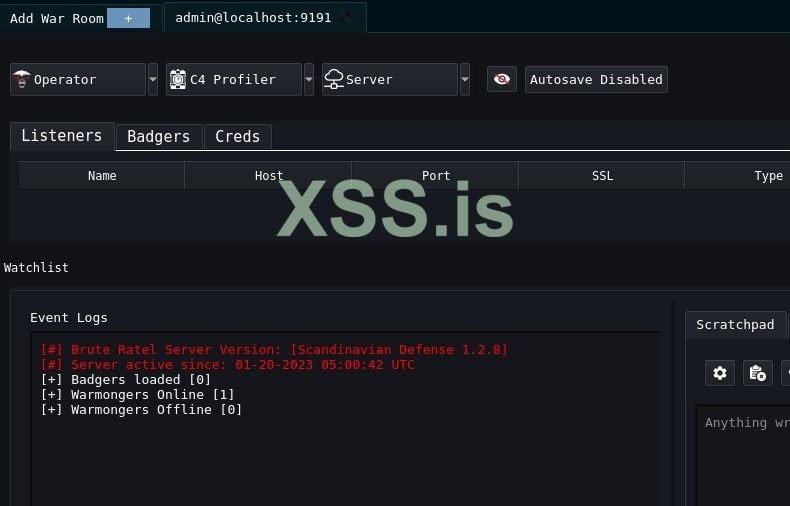Click the Server cloud icon
This screenshot has width=790, height=506.
coord(334,79)
